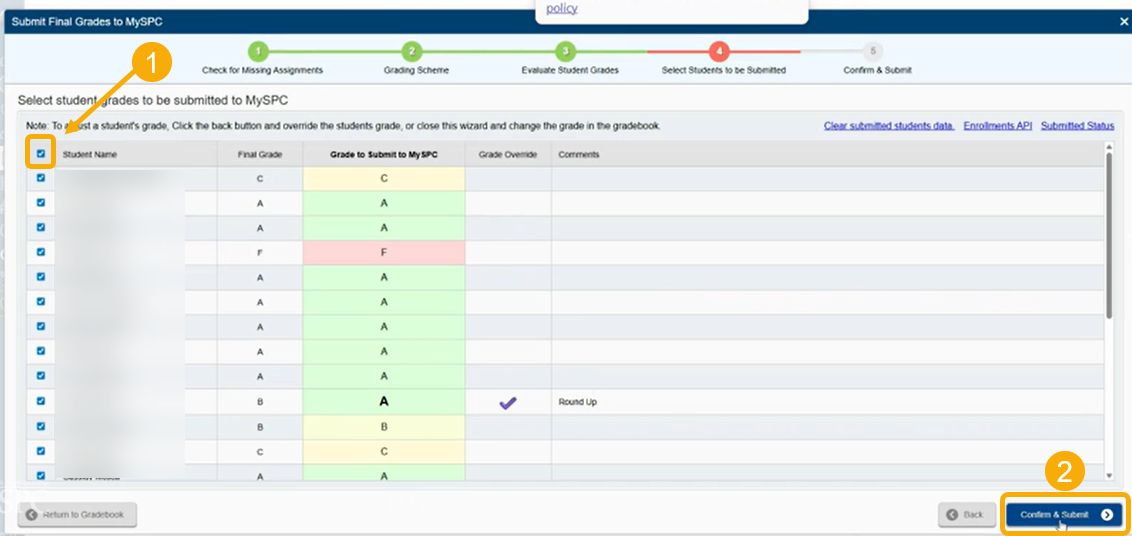1132x536 pixels.
Task: Click the purple Grade Override checkmark
Action: 508,403
